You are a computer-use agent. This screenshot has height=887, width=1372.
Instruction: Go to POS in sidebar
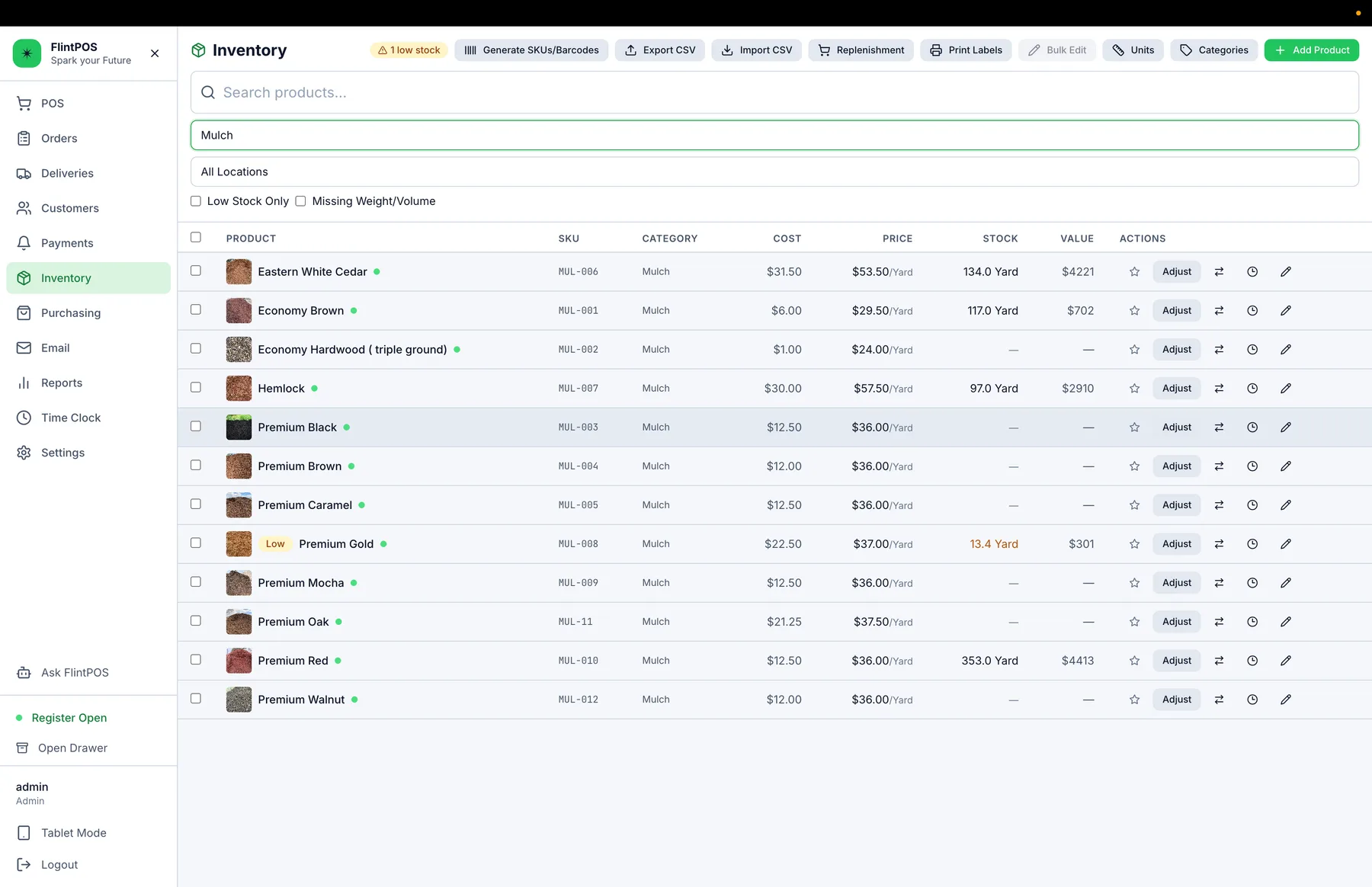click(x=88, y=104)
